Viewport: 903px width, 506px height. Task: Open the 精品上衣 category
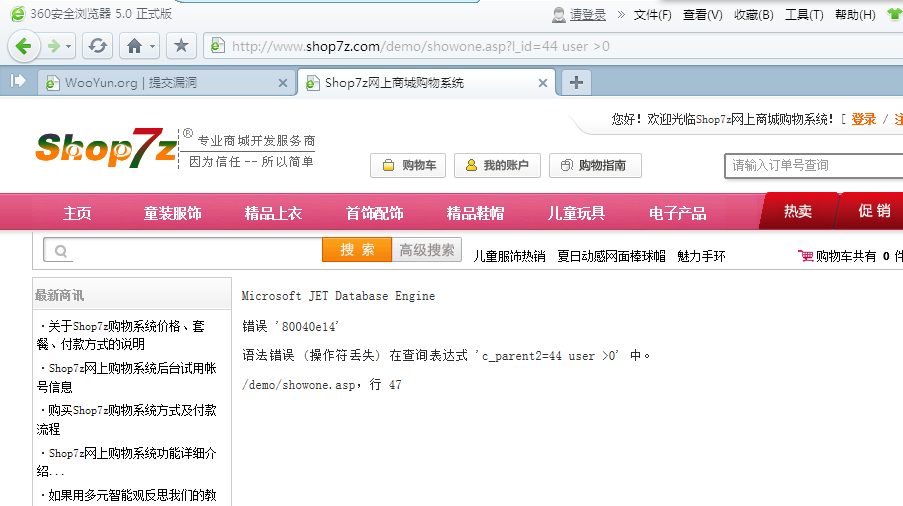[x=273, y=213]
